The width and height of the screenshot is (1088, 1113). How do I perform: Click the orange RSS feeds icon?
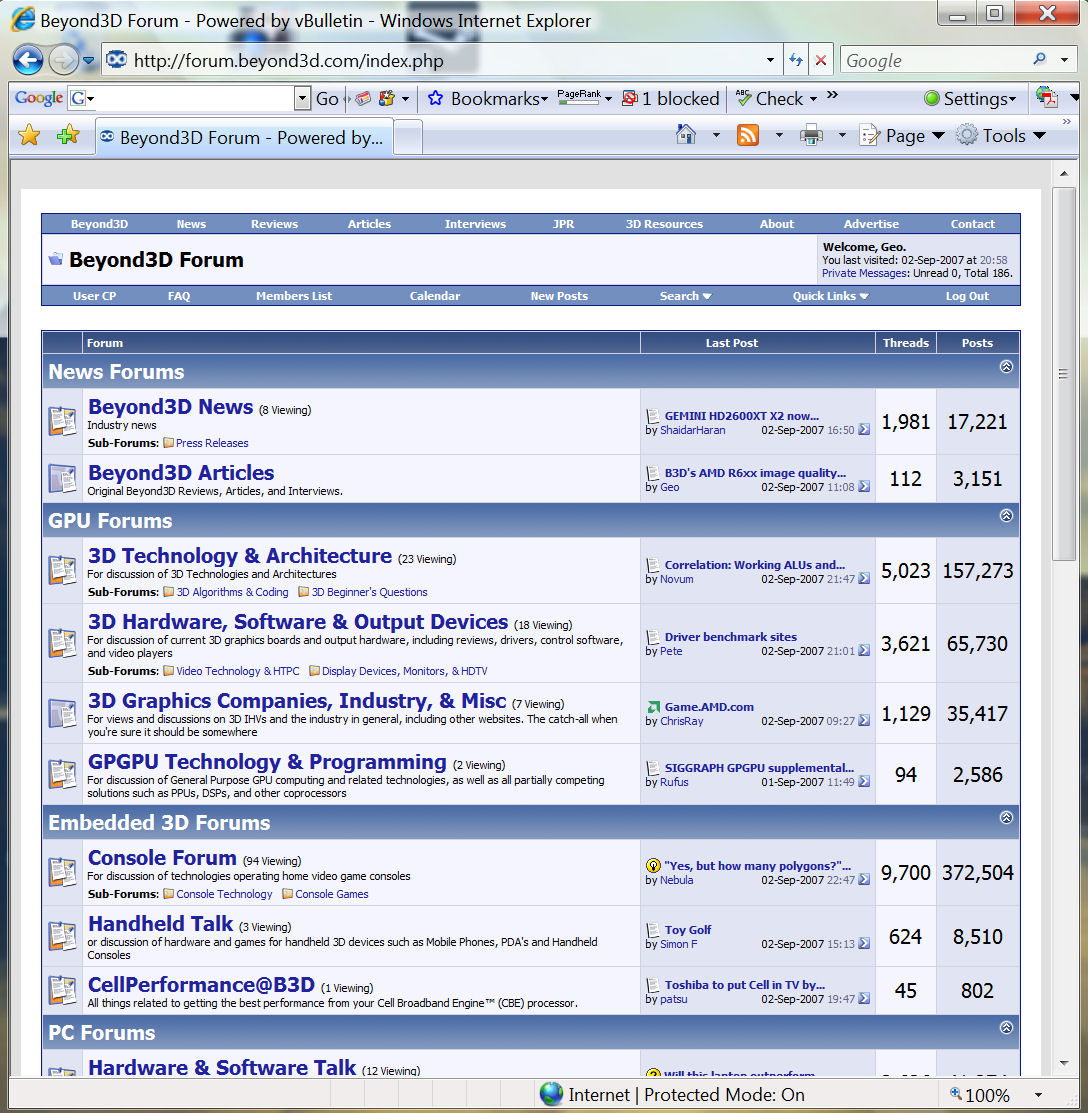748,135
